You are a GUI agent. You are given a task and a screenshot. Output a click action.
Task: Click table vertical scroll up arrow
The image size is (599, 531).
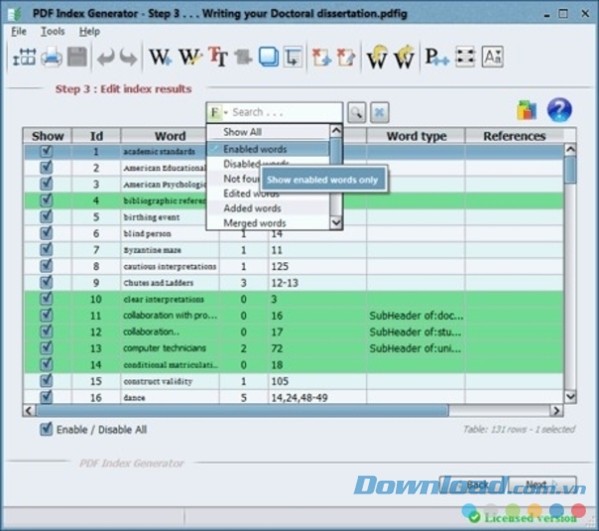coord(570,150)
